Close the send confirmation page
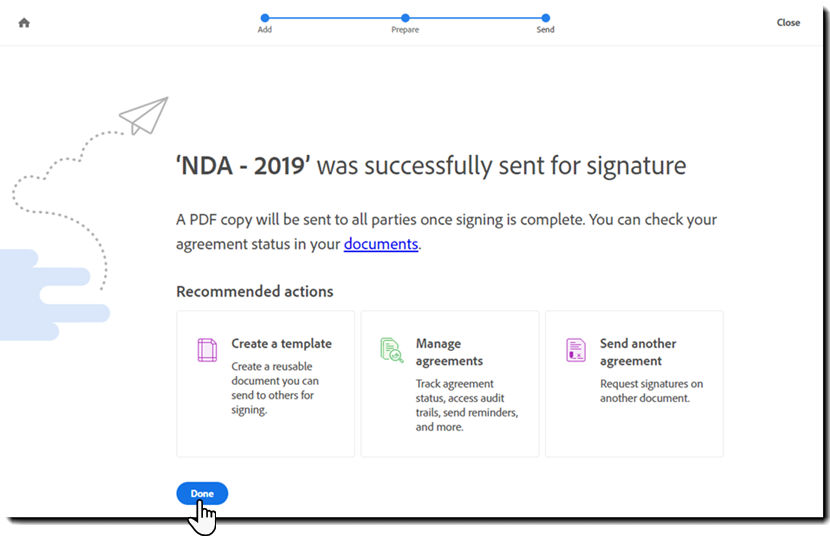This screenshot has width=830, height=536. point(788,22)
